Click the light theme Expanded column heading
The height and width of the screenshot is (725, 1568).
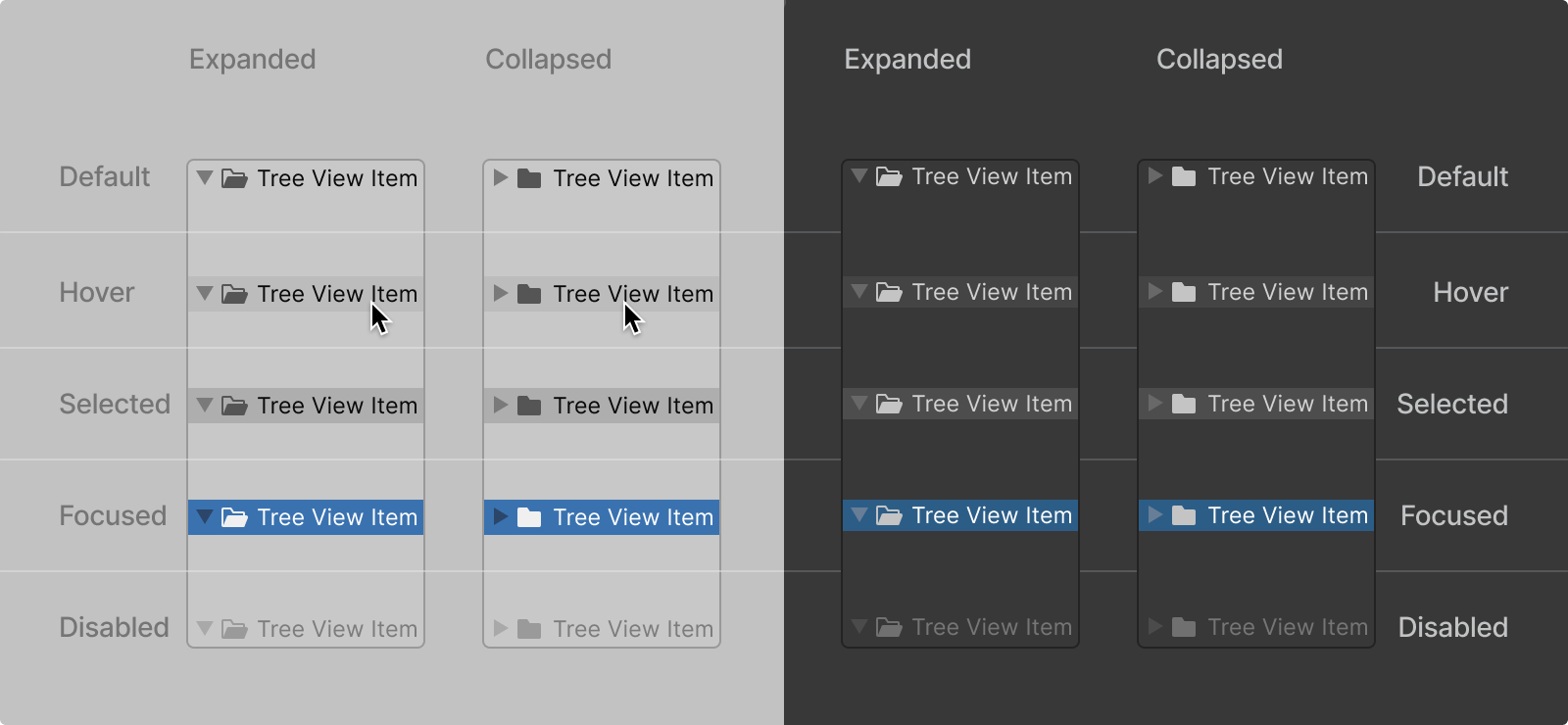coord(252,59)
